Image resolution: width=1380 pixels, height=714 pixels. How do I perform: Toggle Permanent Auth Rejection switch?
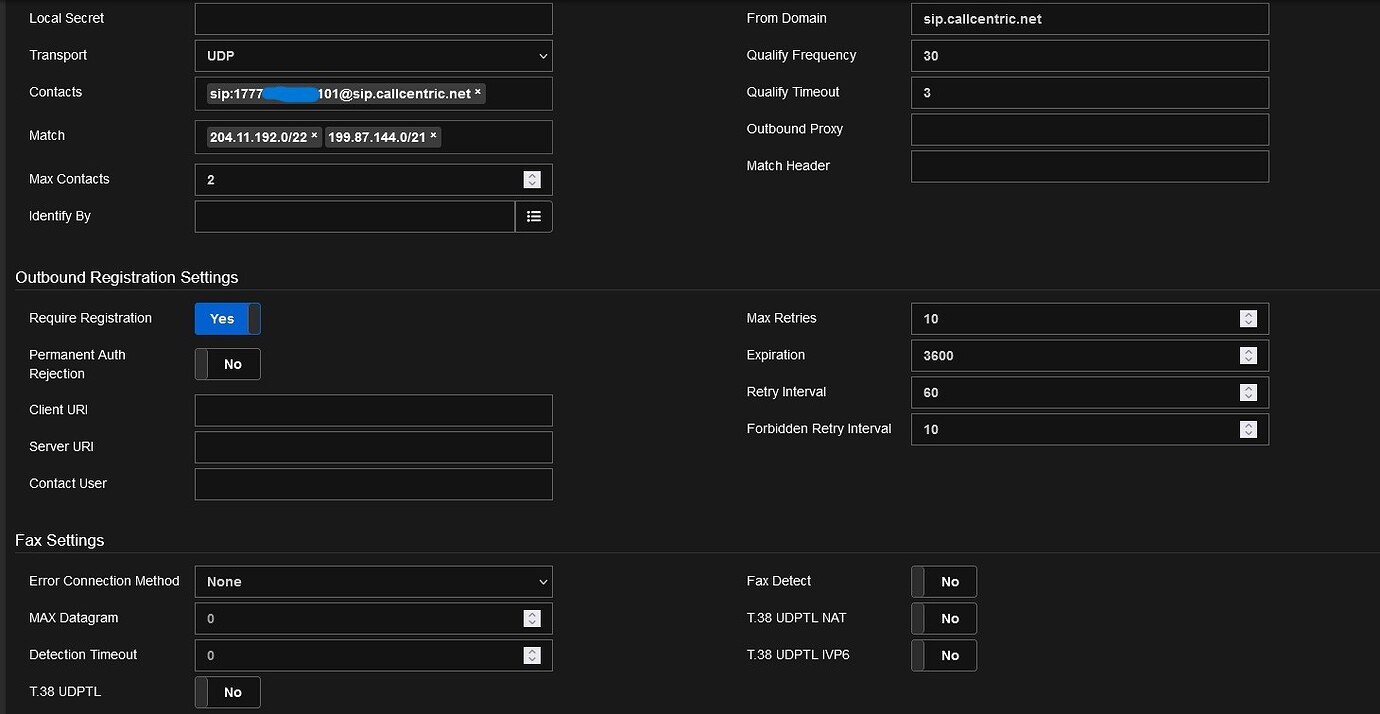point(227,364)
